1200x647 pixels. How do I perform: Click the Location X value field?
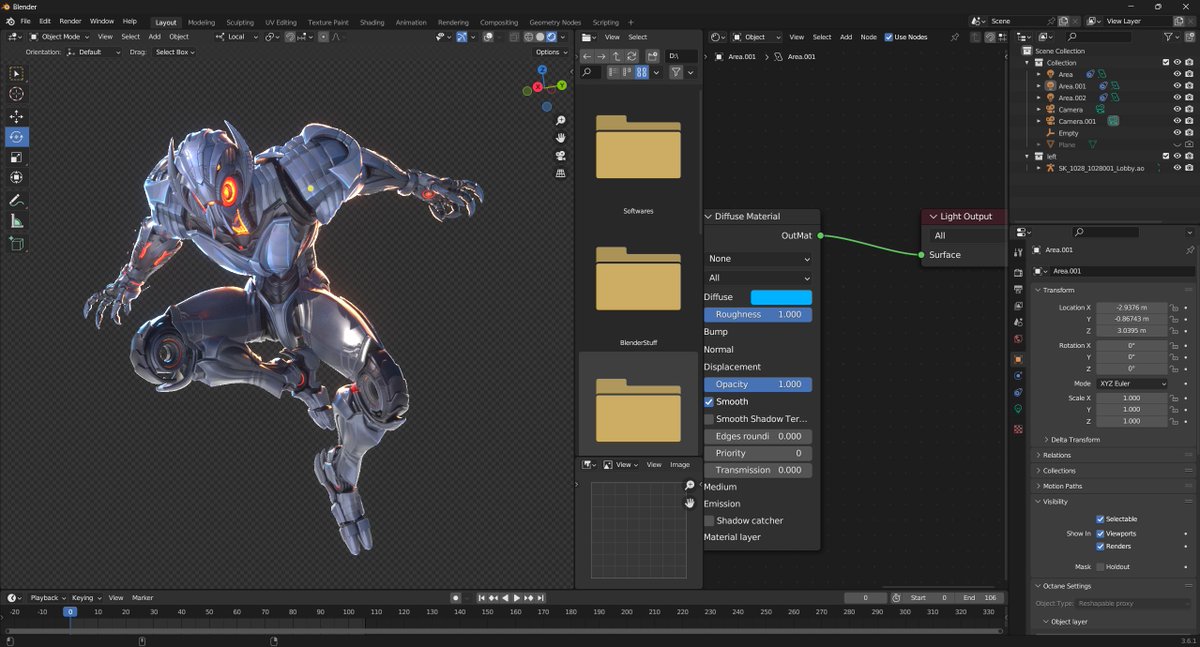[1132, 308]
